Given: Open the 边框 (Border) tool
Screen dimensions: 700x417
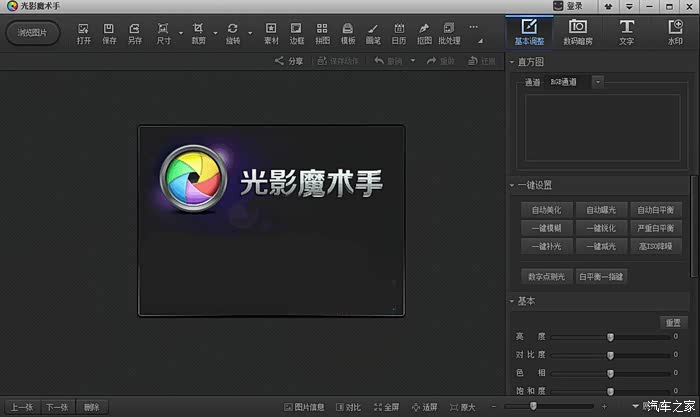Looking at the screenshot, I should (x=296, y=32).
